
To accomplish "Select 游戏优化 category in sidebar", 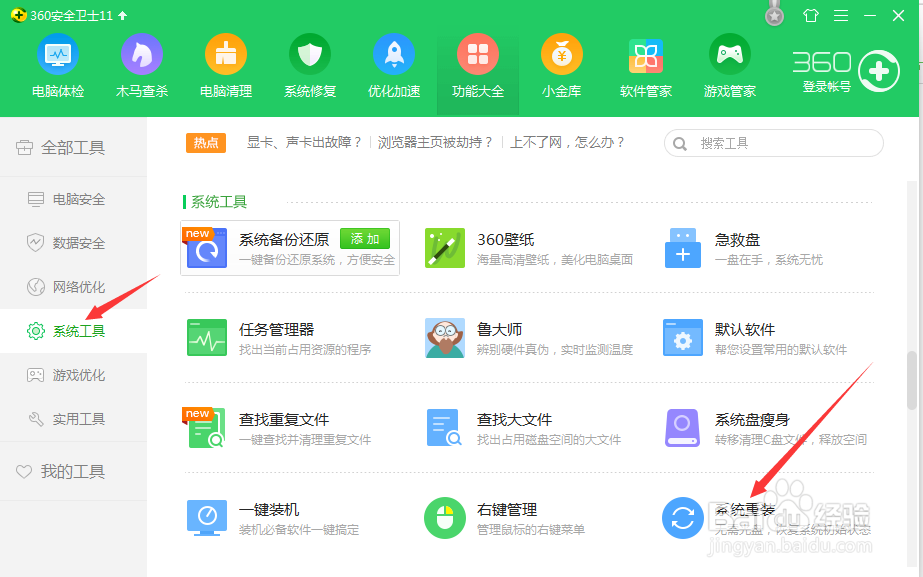I will pos(73,375).
